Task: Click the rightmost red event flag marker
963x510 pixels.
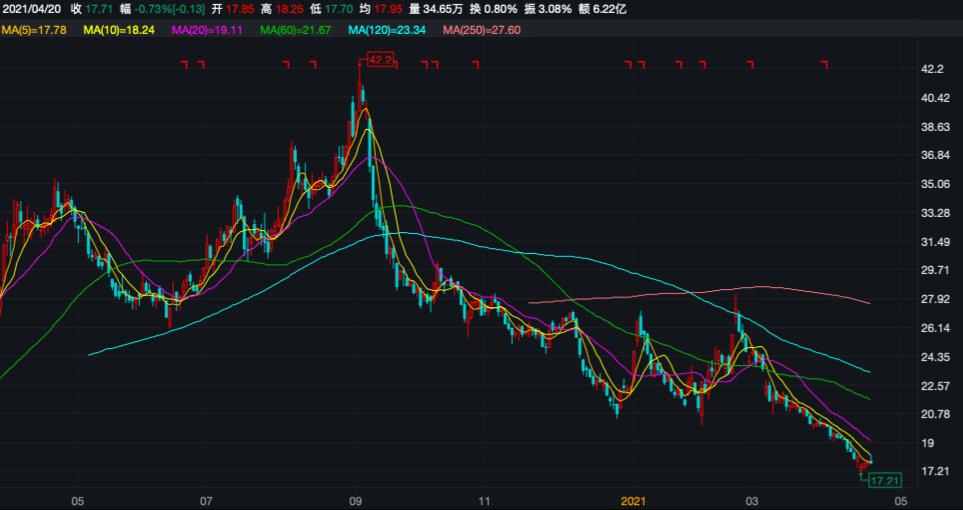Action: click(825, 65)
